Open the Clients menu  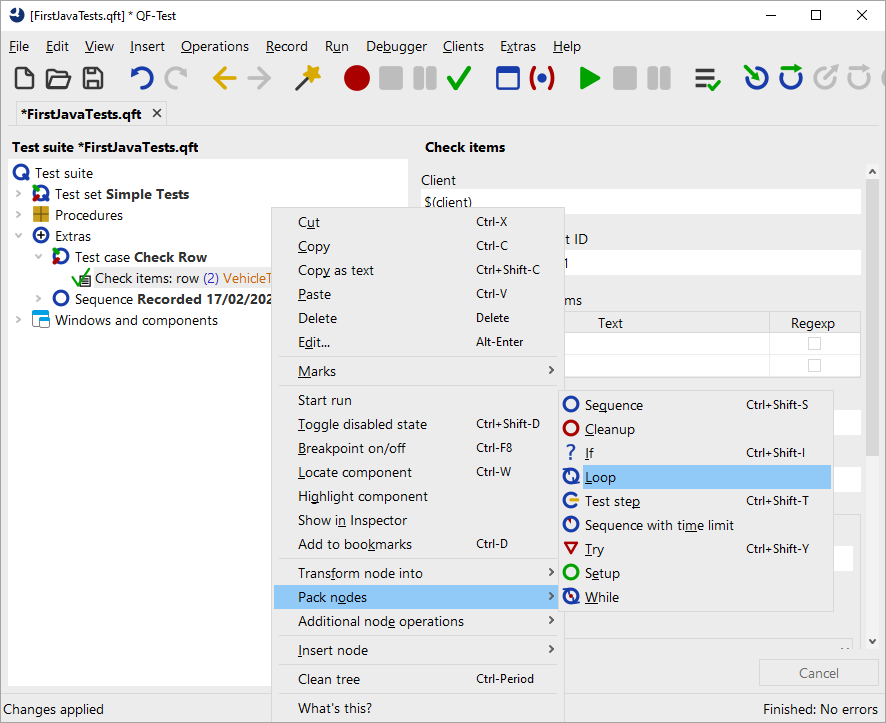tap(463, 46)
